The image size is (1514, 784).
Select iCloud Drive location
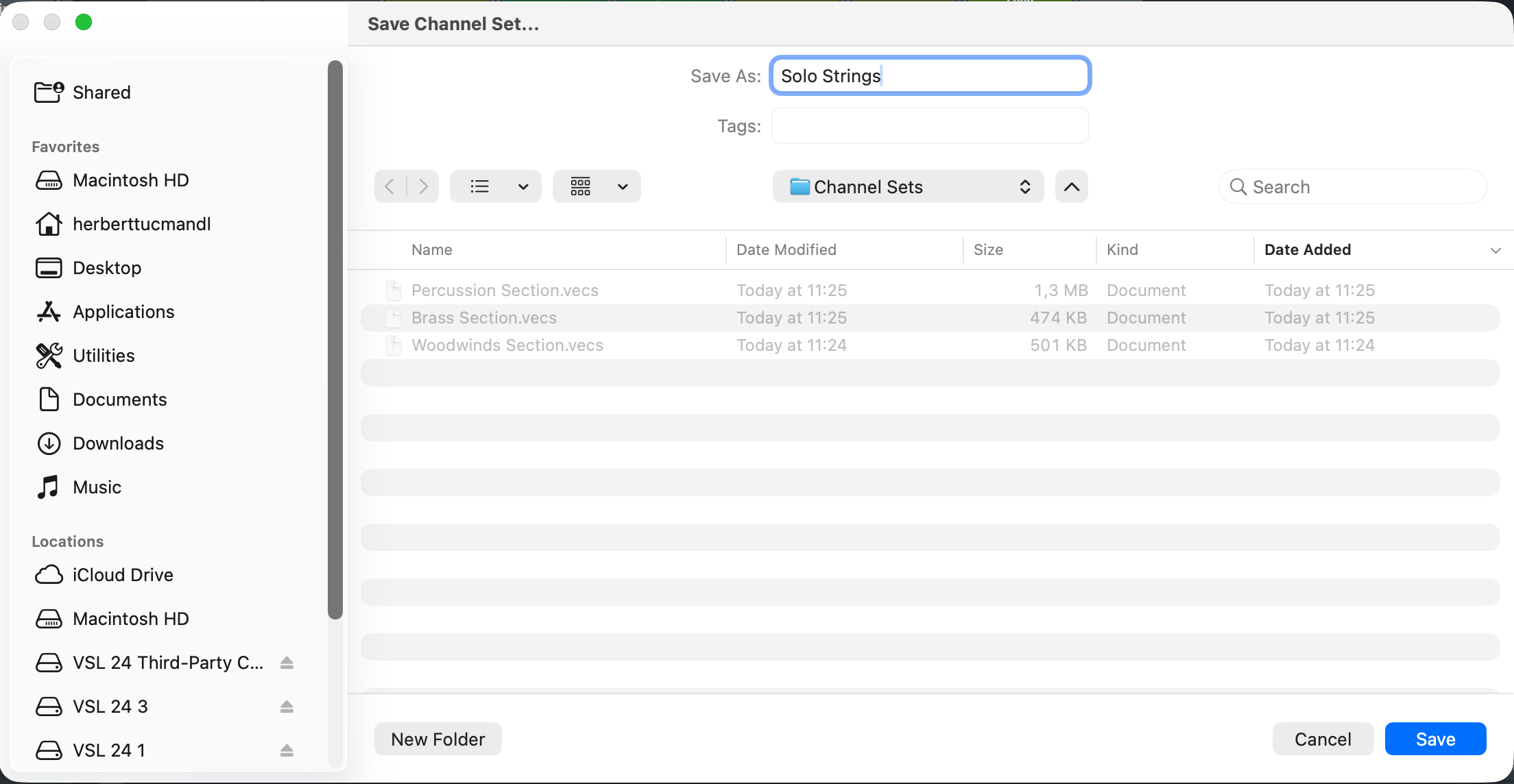pyautogui.click(x=123, y=575)
